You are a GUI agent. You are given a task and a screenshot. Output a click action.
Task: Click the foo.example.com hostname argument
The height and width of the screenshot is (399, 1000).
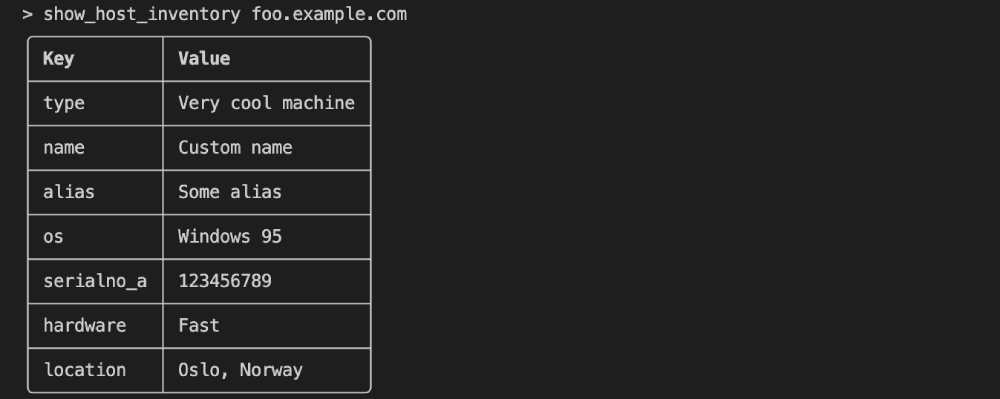(x=329, y=14)
